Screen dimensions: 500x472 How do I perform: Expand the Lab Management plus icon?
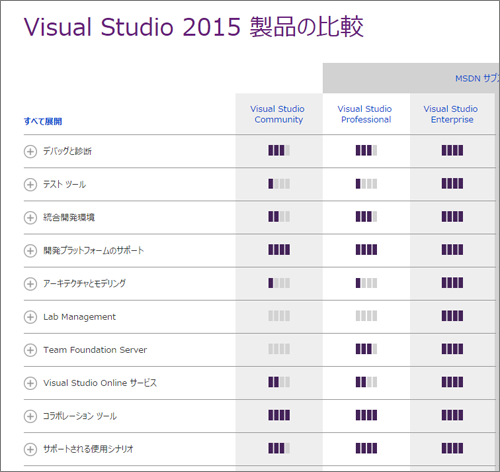pyautogui.click(x=30, y=317)
